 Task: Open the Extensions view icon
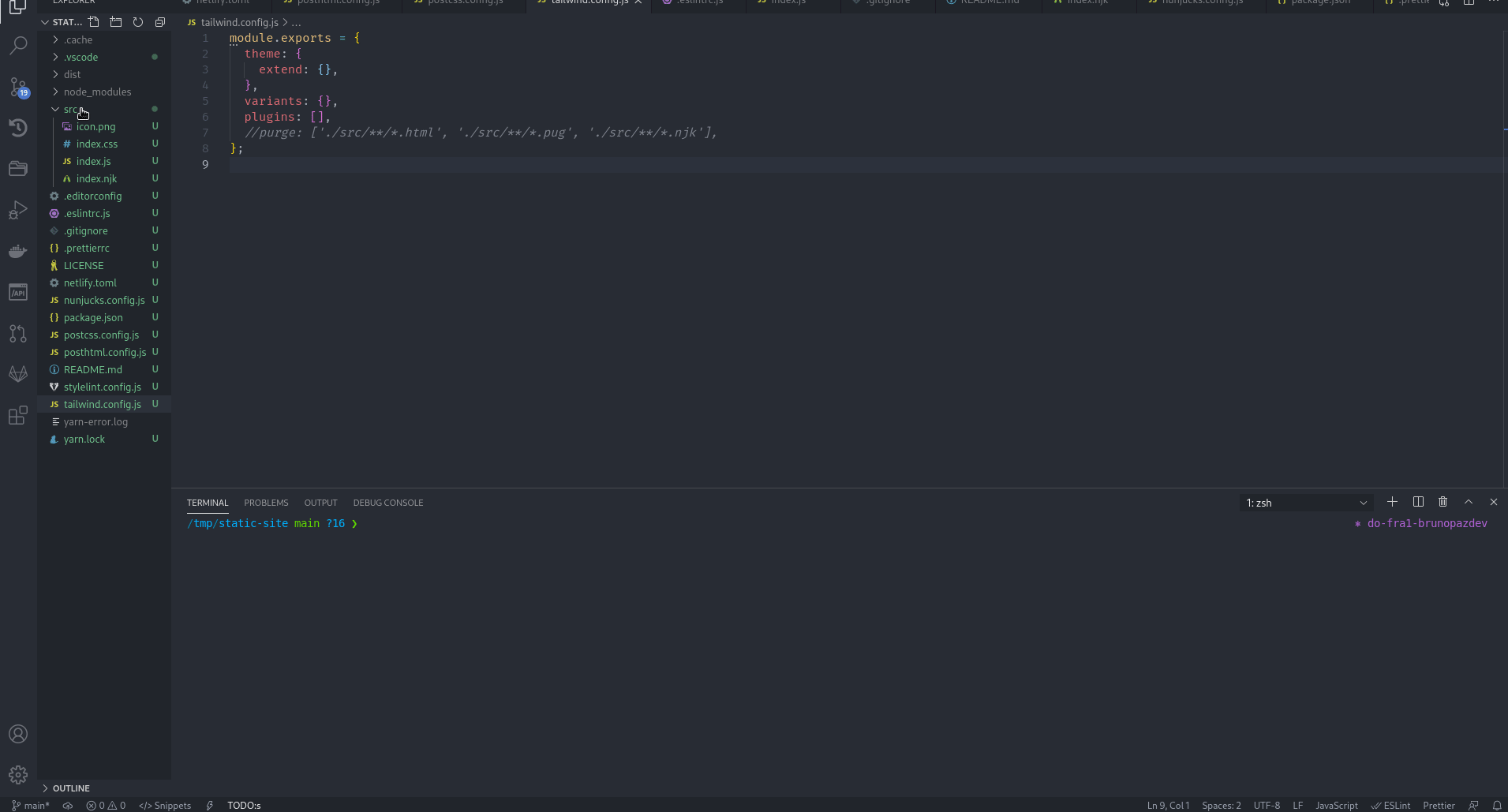[x=17, y=415]
